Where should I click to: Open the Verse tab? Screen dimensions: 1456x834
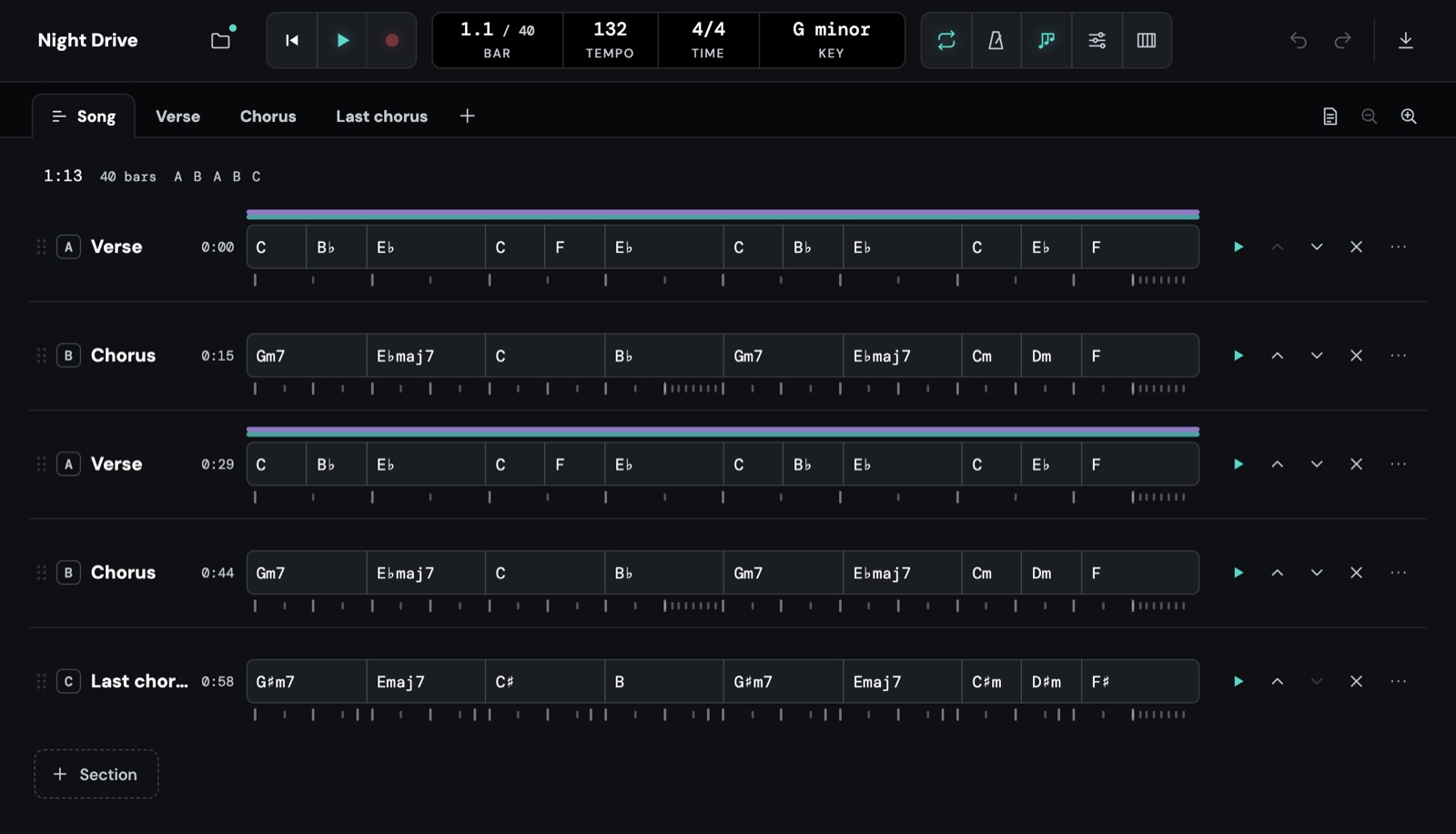tap(177, 117)
